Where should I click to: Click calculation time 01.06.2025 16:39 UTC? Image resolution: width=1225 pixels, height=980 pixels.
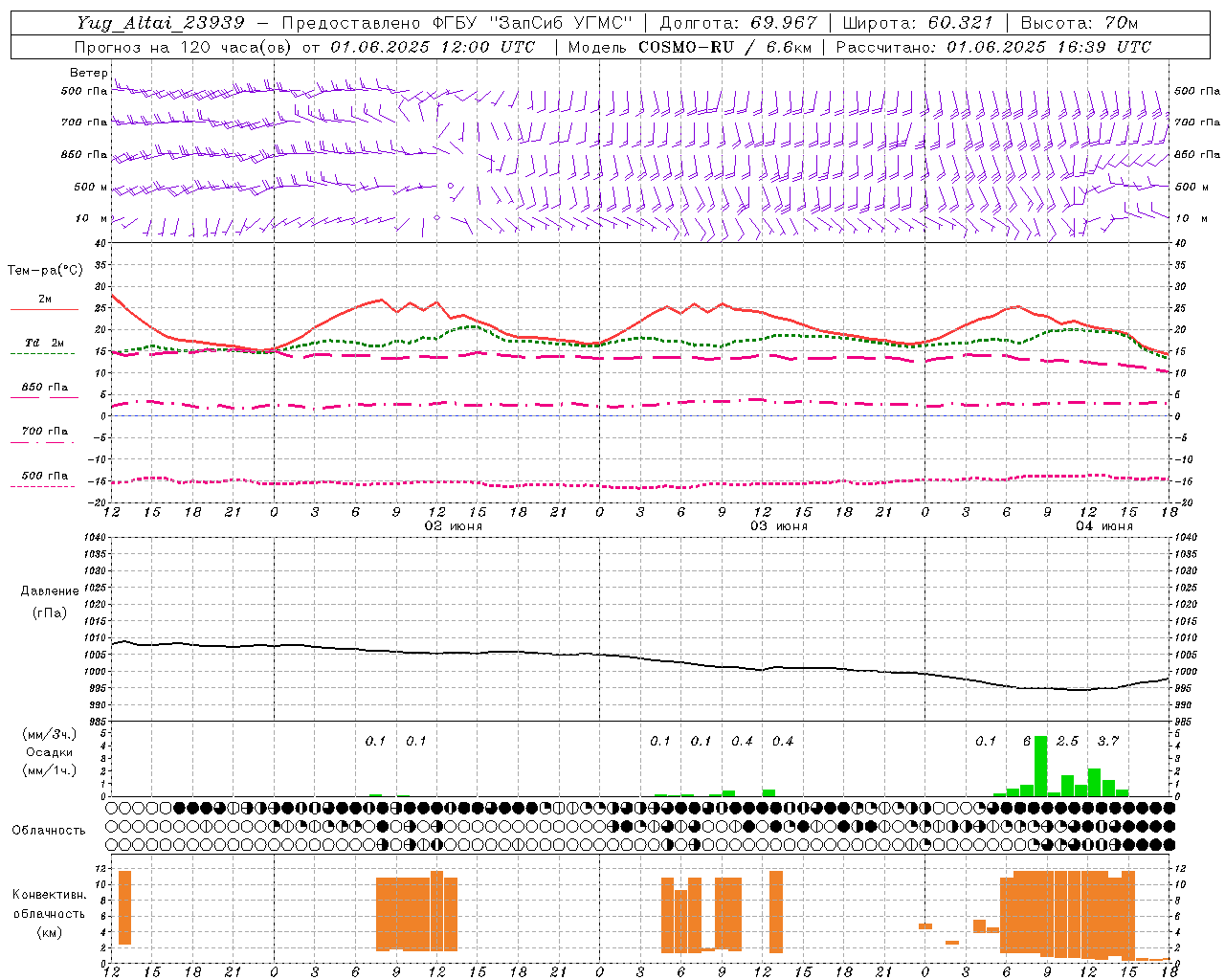[x=1049, y=47]
